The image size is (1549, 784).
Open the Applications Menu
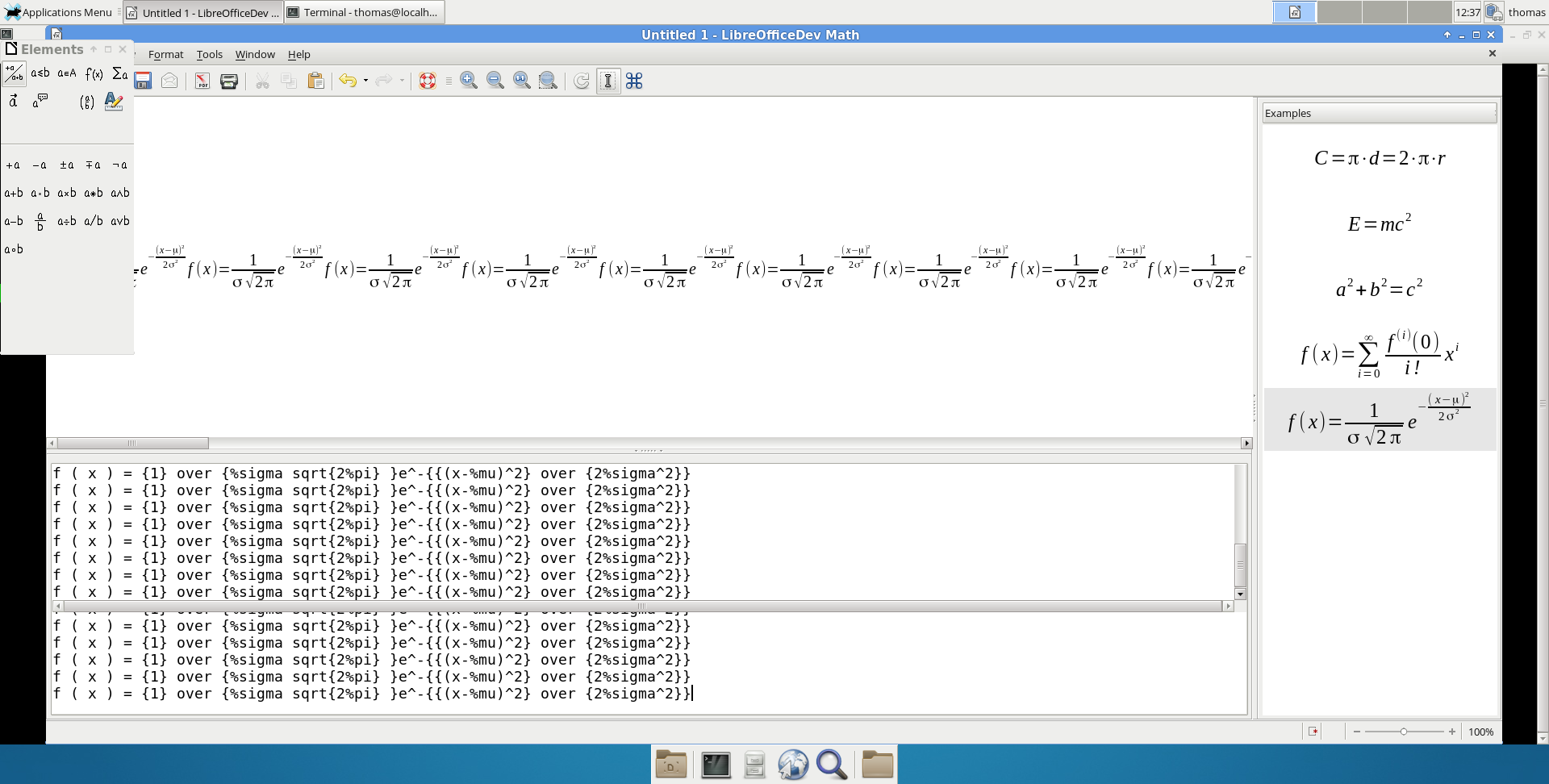[59, 12]
